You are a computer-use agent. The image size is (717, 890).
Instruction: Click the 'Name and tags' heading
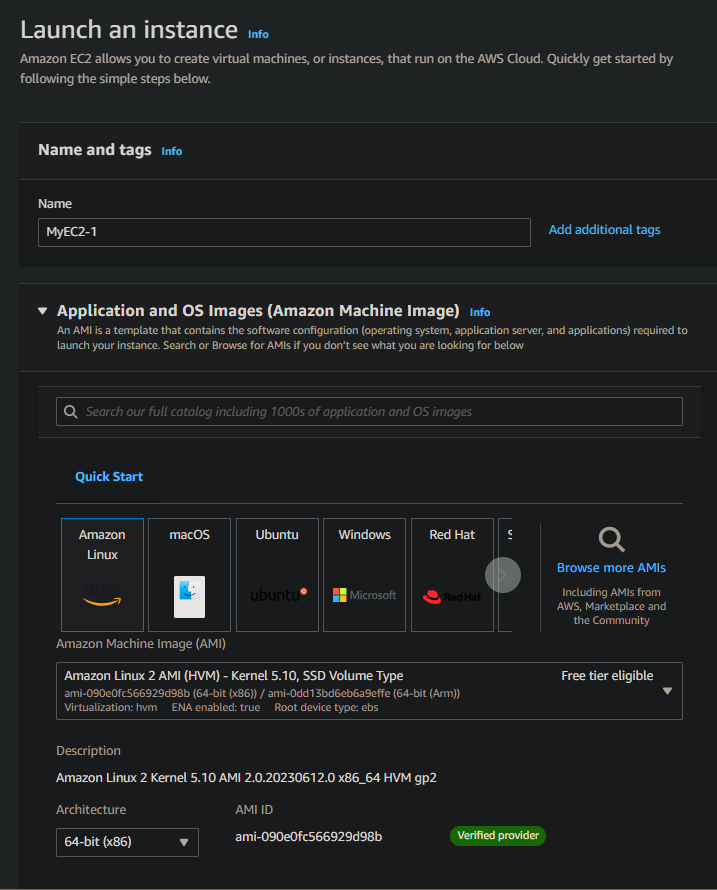[95, 150]
